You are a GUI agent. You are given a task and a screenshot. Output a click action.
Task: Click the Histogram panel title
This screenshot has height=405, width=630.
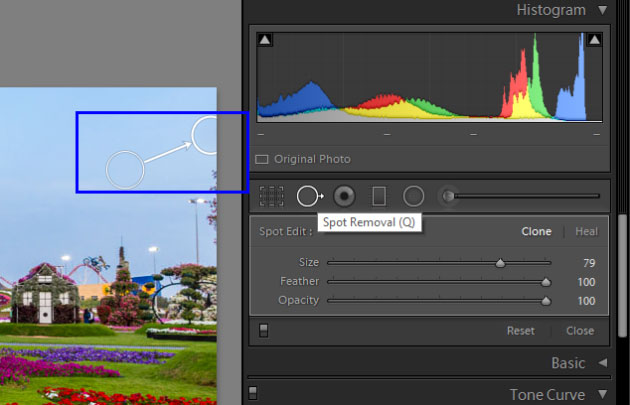[551, 10]
